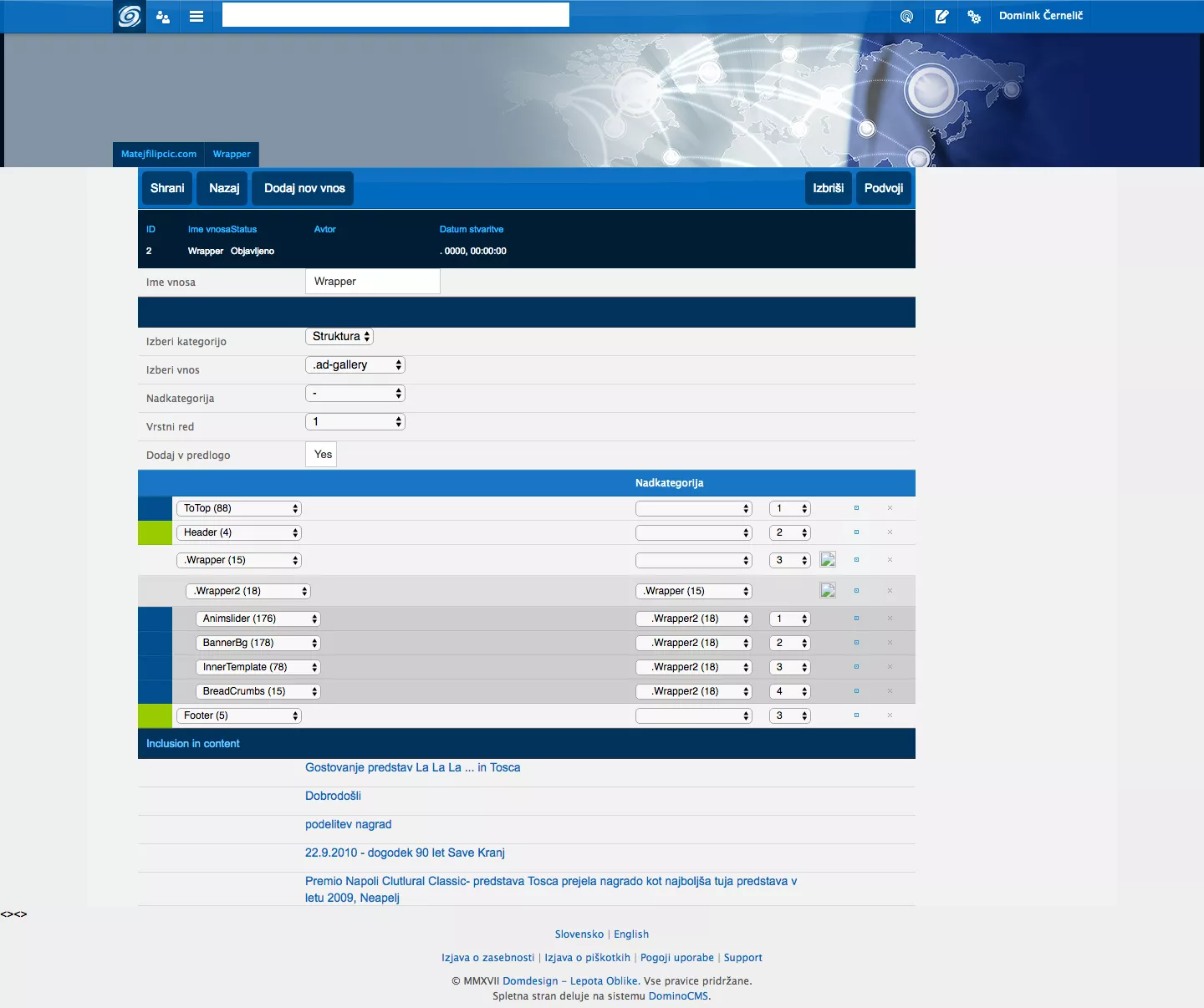Open the Animslider (176) dropdown
Image resolution: width=1204 pixels, height=1008 pixels.
(x=258, y=619)
